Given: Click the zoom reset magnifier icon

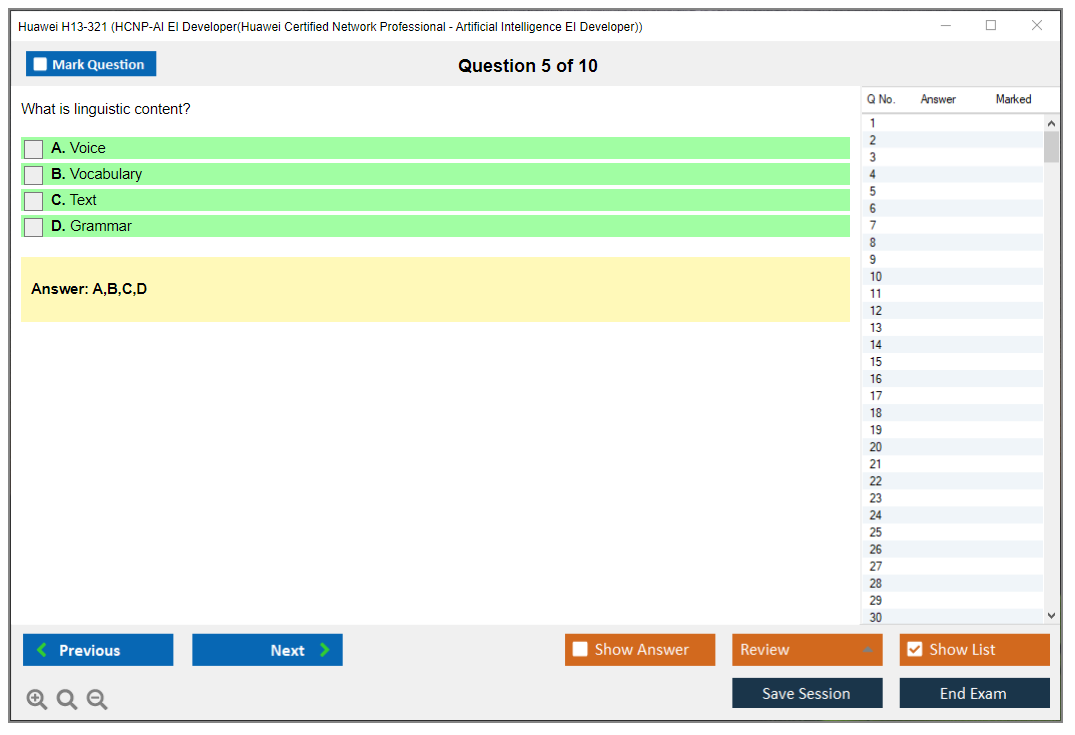Looking at the screenshot, I should tap(67, 700).
